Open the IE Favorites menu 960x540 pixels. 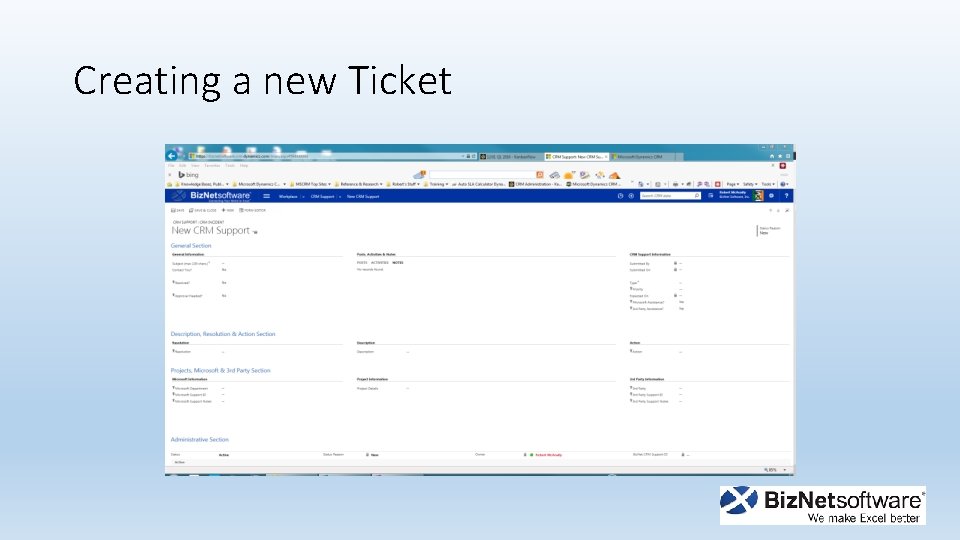click(x=212, y=165)
